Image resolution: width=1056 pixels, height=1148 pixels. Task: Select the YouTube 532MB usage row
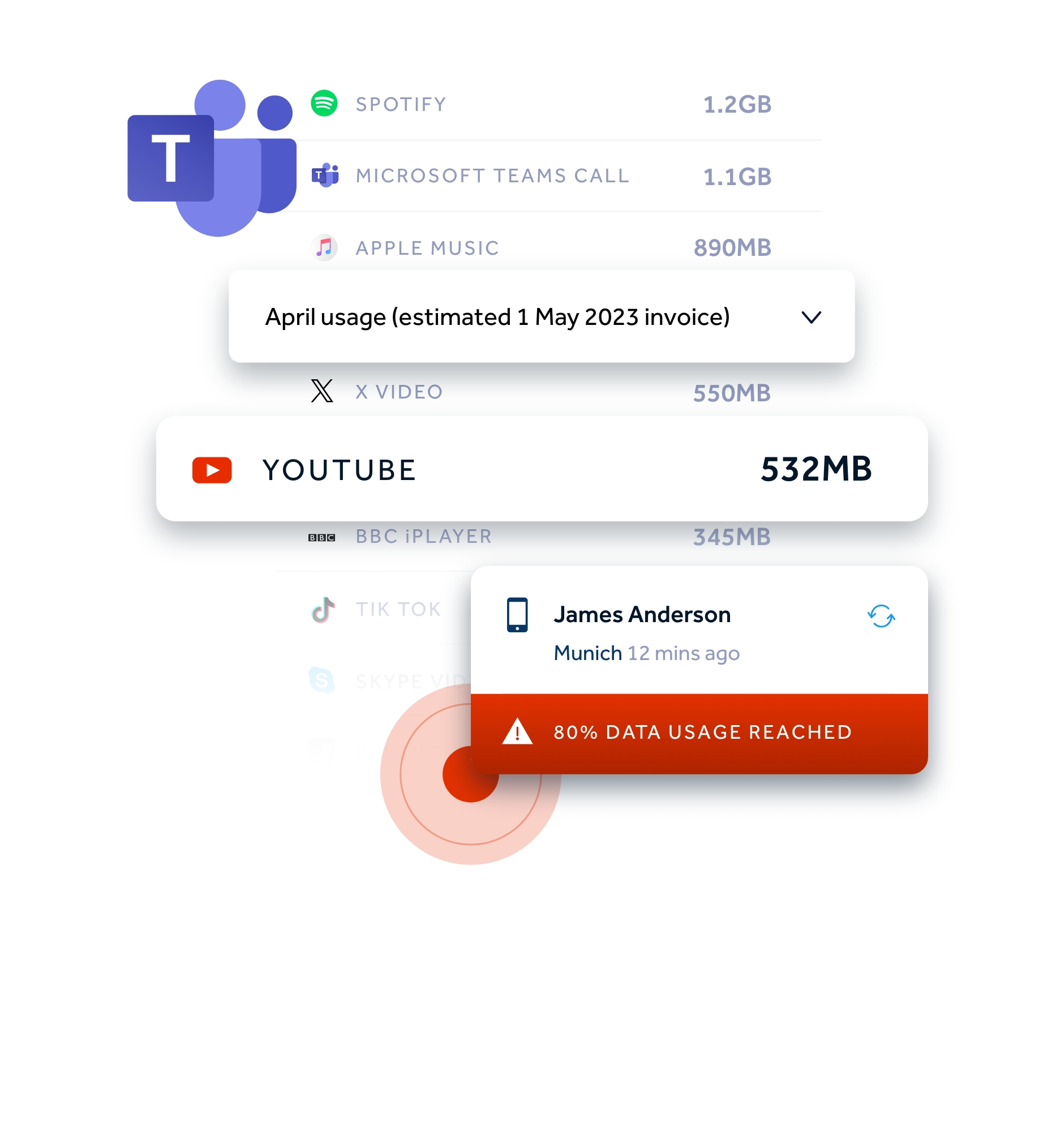tap(541, 469)
